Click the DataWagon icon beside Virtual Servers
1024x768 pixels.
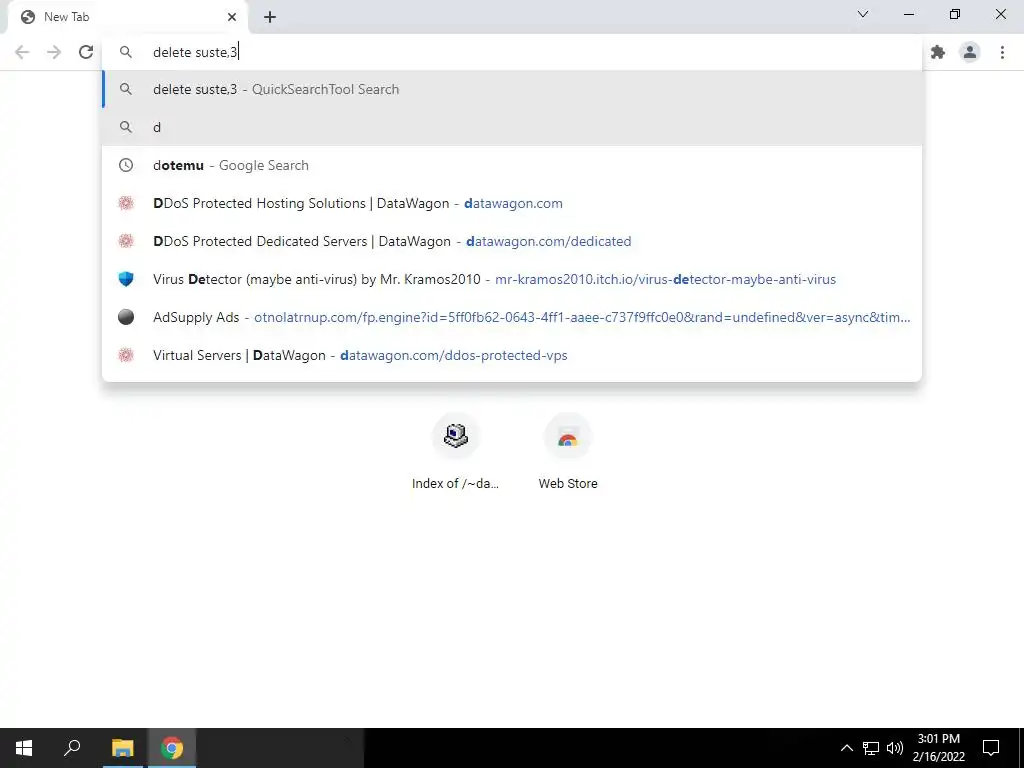pyautogui.click(x=126, y=355)
